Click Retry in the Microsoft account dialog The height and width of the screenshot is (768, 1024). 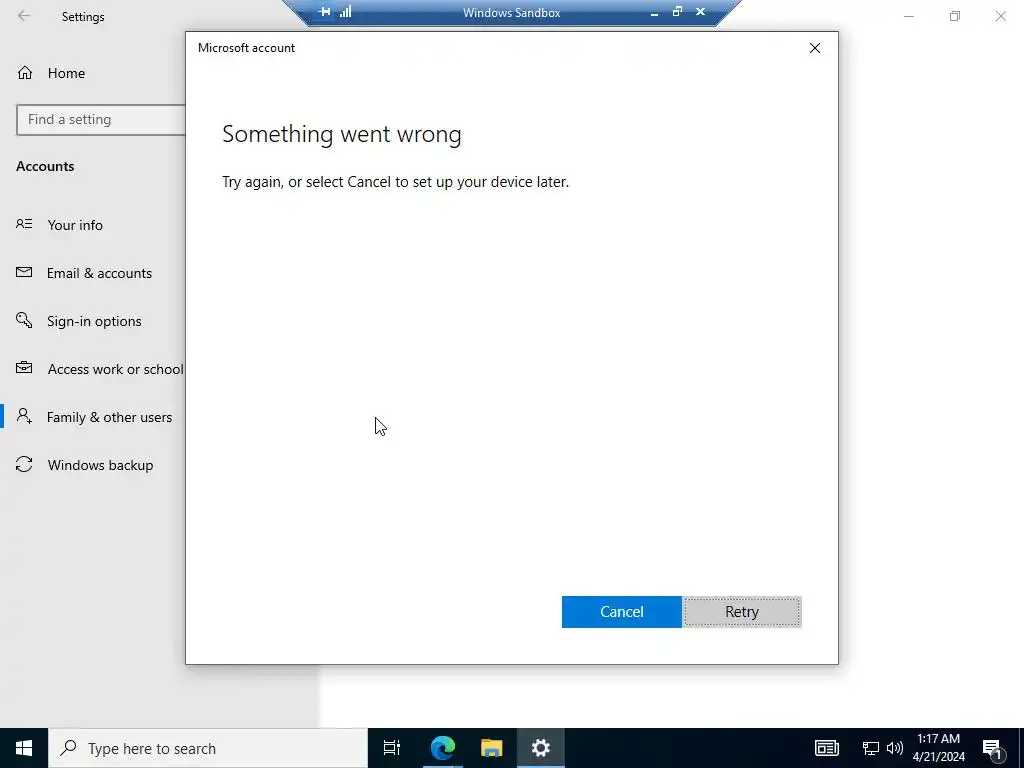pyautogui.click(x=742, y=612)
